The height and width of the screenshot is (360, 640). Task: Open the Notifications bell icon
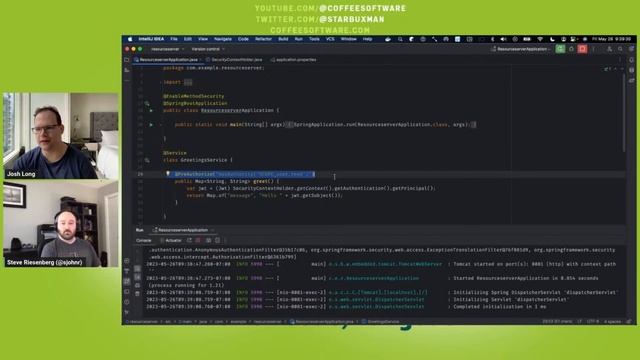(x=631, y=60)
